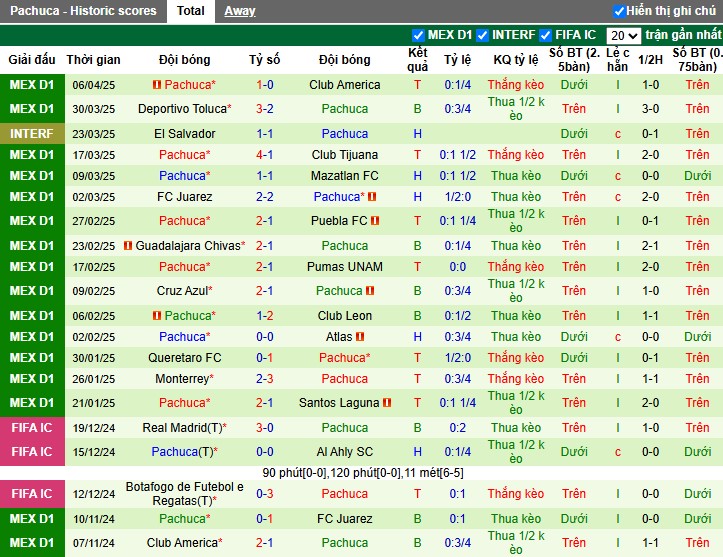Click the red card icon beside Puebla FC
723x557 pixels.
tap(375, 221)
